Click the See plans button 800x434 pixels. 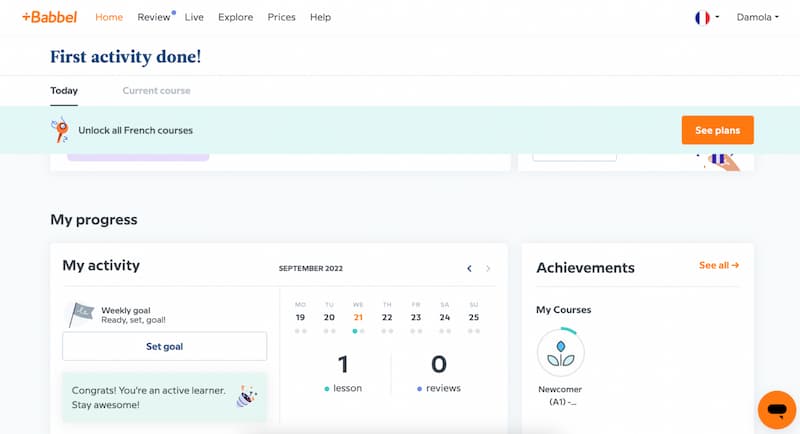(x=717, y=130)
